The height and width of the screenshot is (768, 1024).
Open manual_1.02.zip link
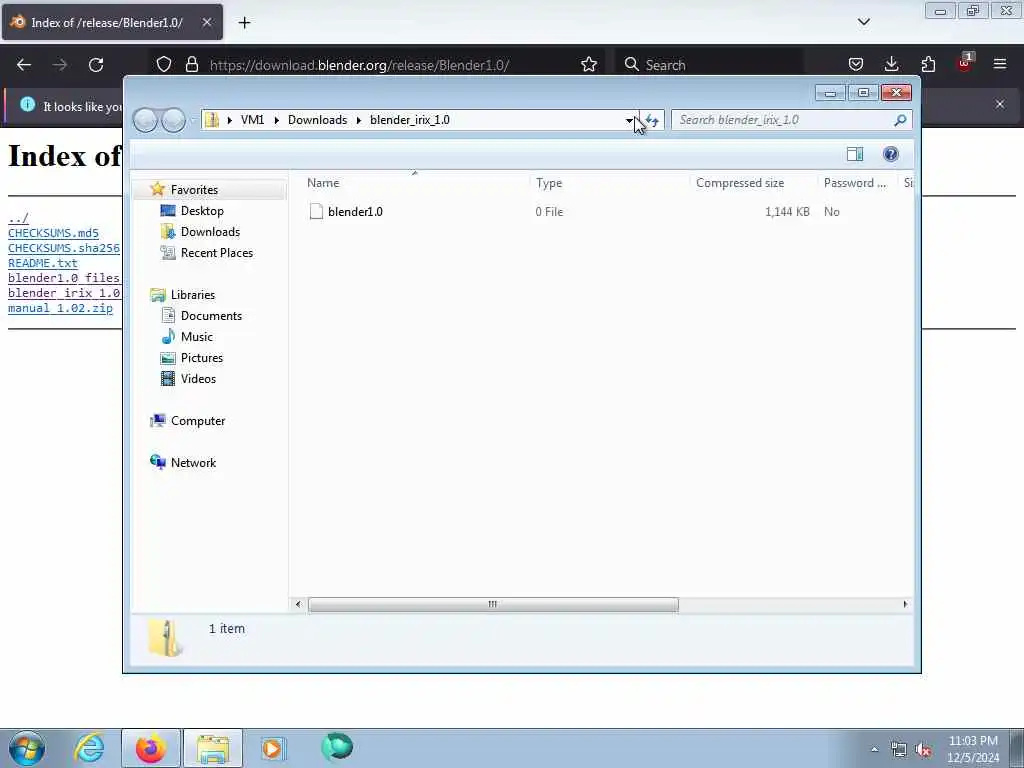(60, 308)
